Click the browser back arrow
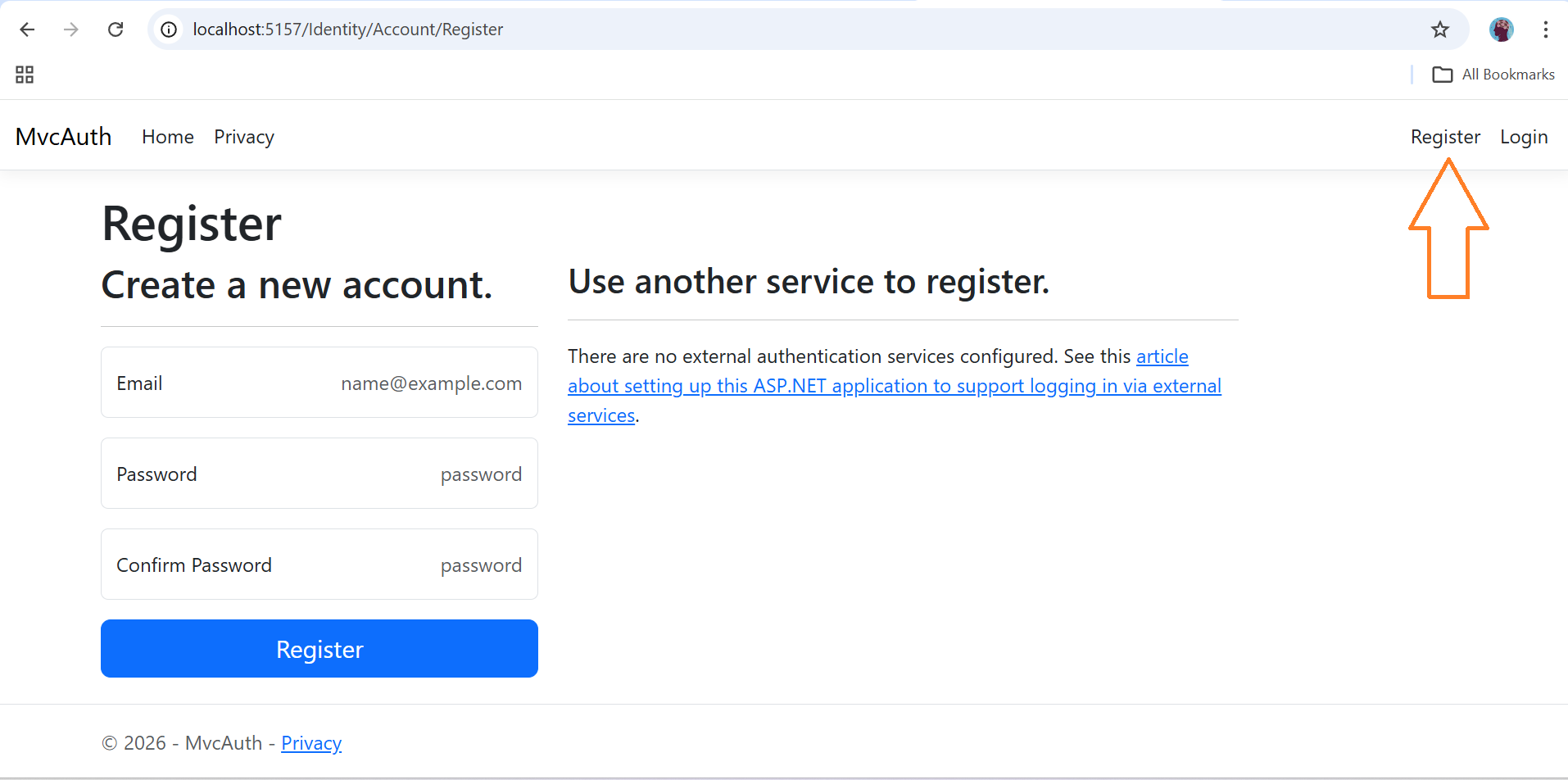Viewport: 1568px width, 780px height. tap(27, 29)
